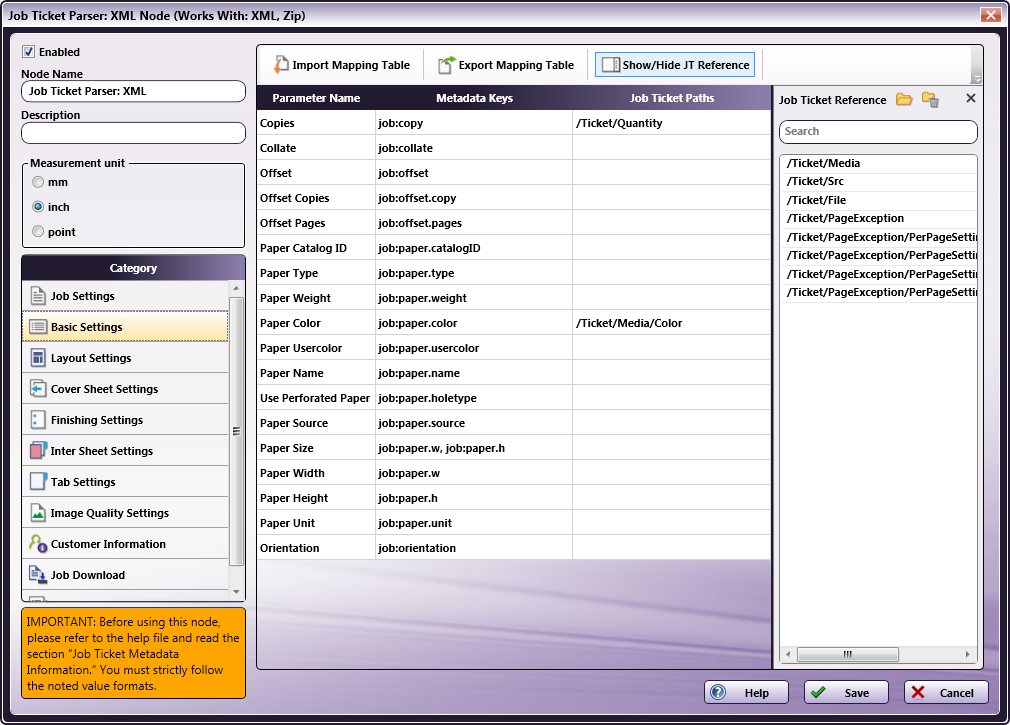Open Layout Settings category
Screen dimensions: 1010x725
125,358
